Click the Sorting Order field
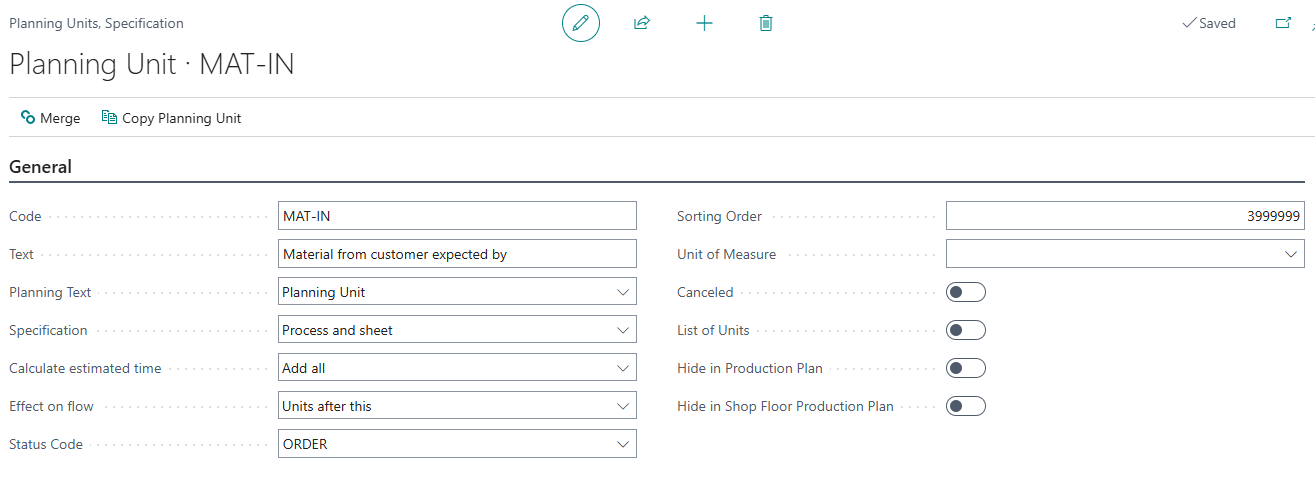Screen dimensions: 1315x478 pyautogui.click(x=1125, y=216)
